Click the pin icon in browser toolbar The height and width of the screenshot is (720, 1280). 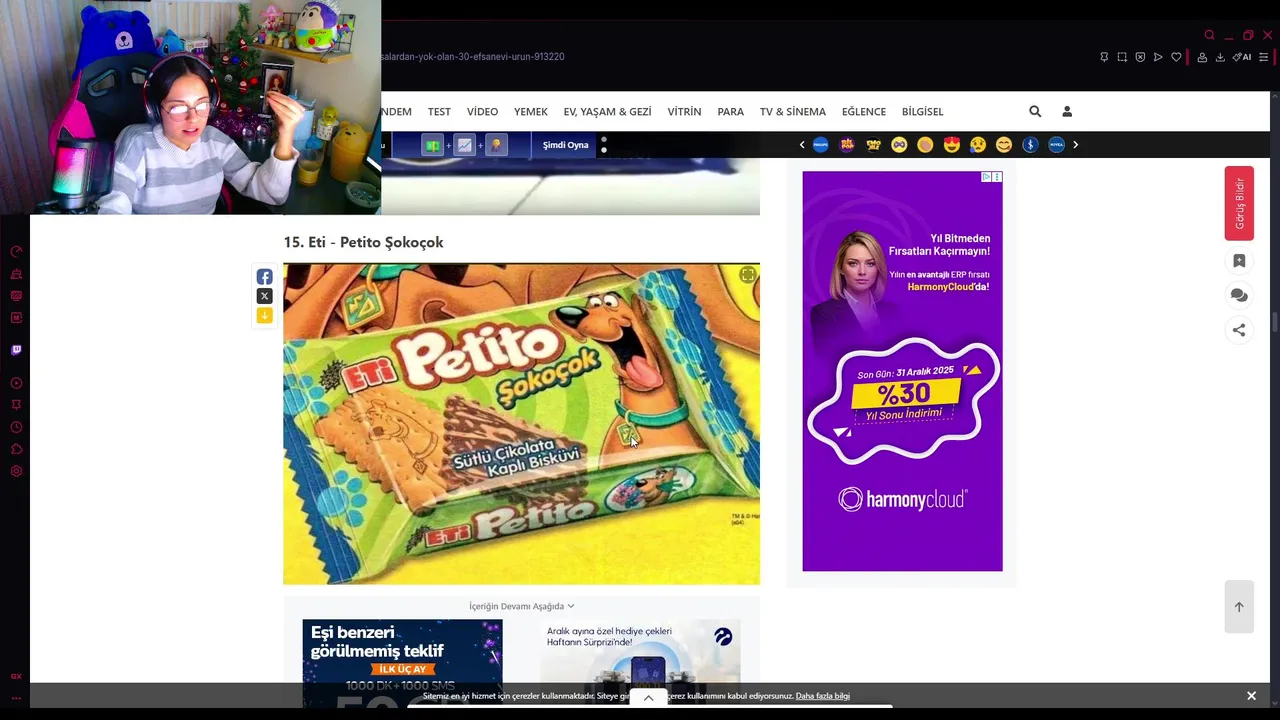click(1104, 57)
